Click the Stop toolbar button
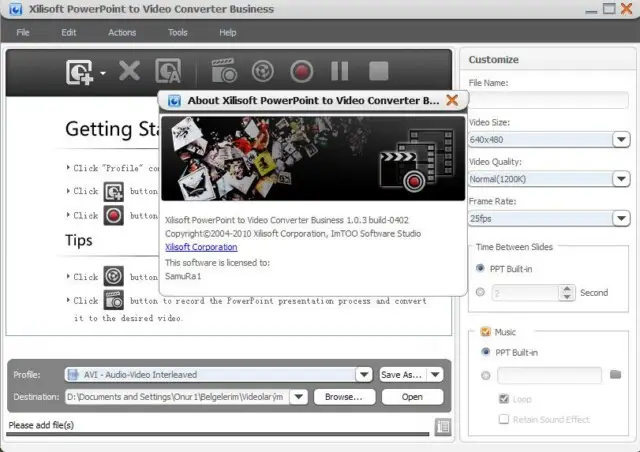The image size is (640, 452). tap(378, 71)
